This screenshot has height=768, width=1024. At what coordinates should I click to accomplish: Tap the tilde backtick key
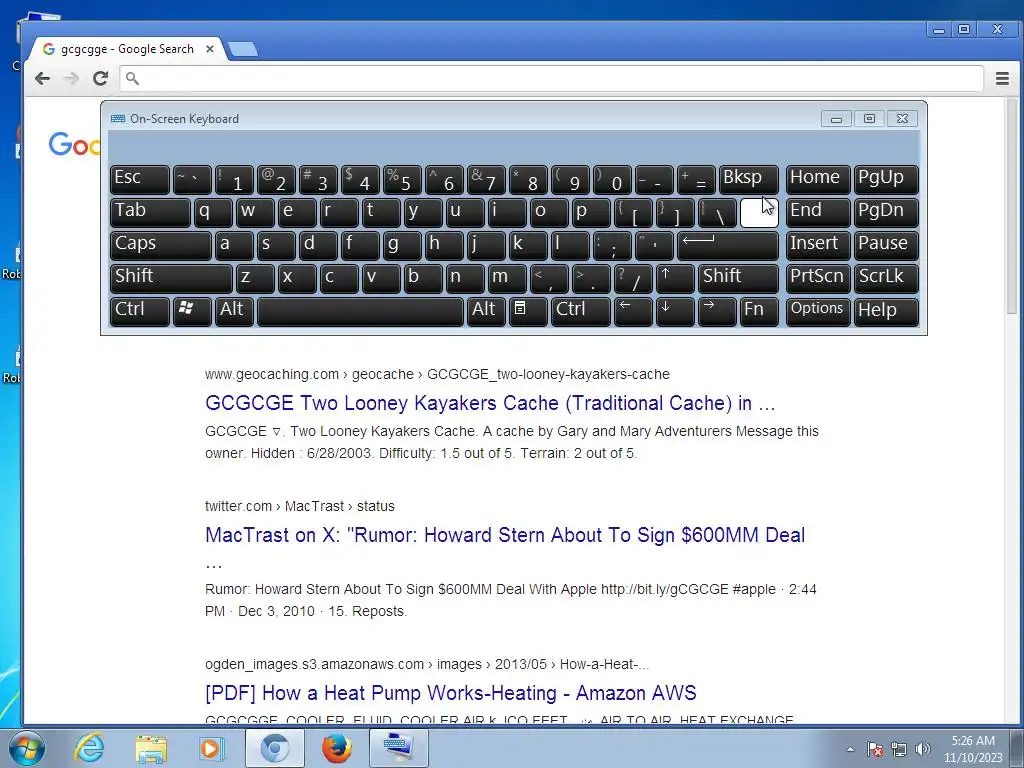click(x=192, y=179)
